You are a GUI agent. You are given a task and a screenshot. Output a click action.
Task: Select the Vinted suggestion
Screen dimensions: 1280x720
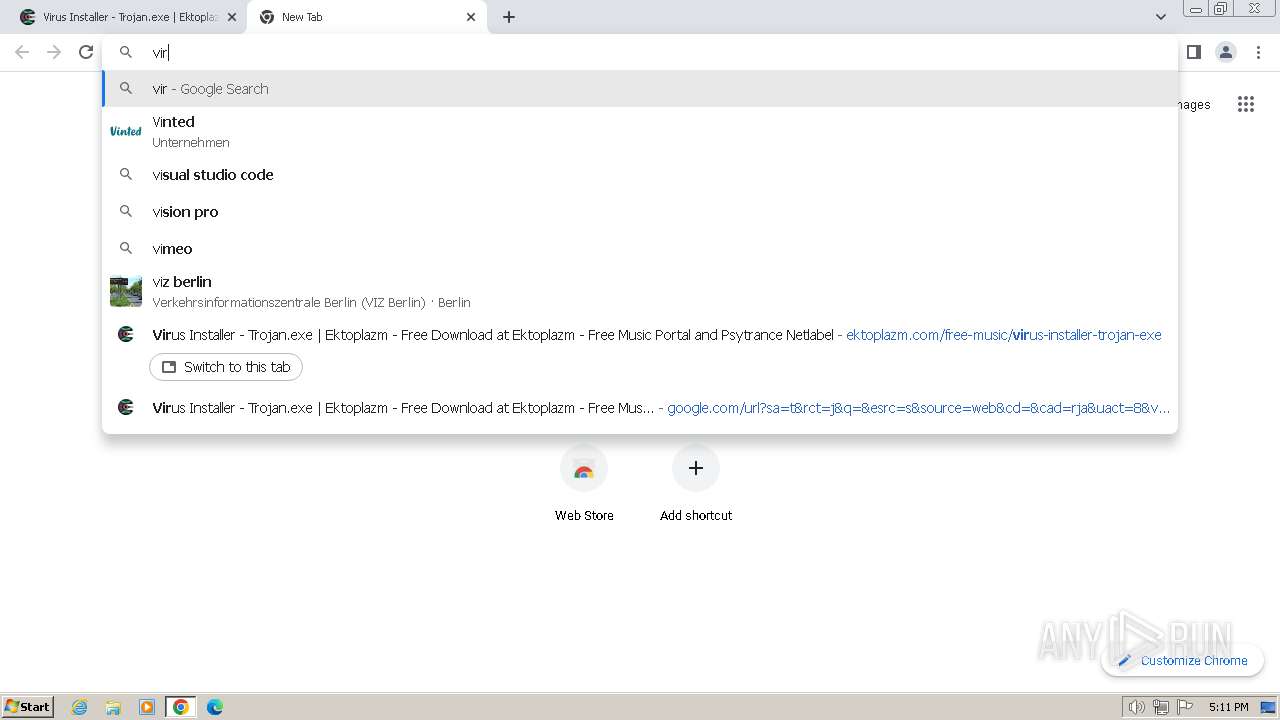point(640,131)
